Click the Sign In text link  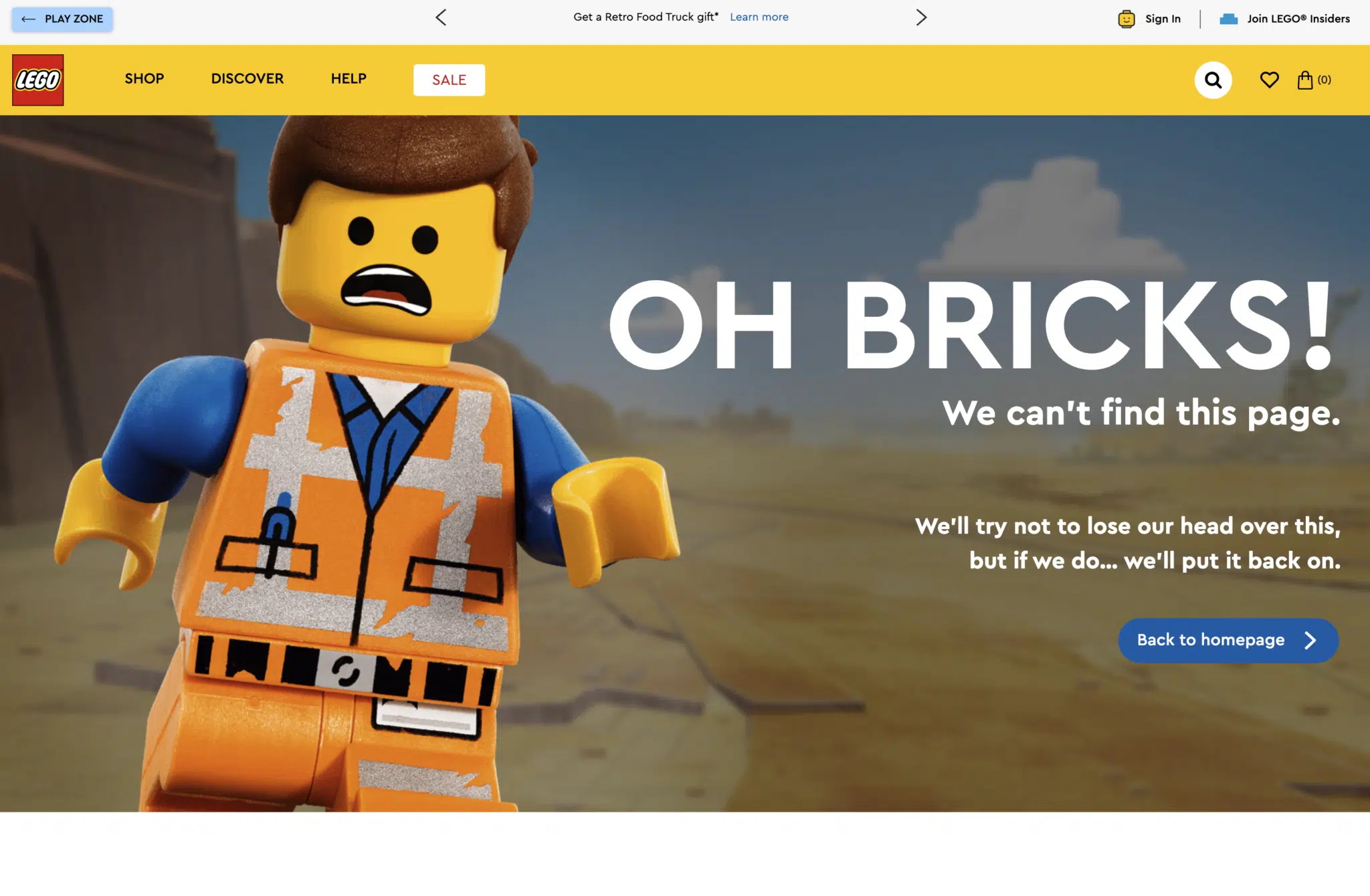[x=1163, y=19]
